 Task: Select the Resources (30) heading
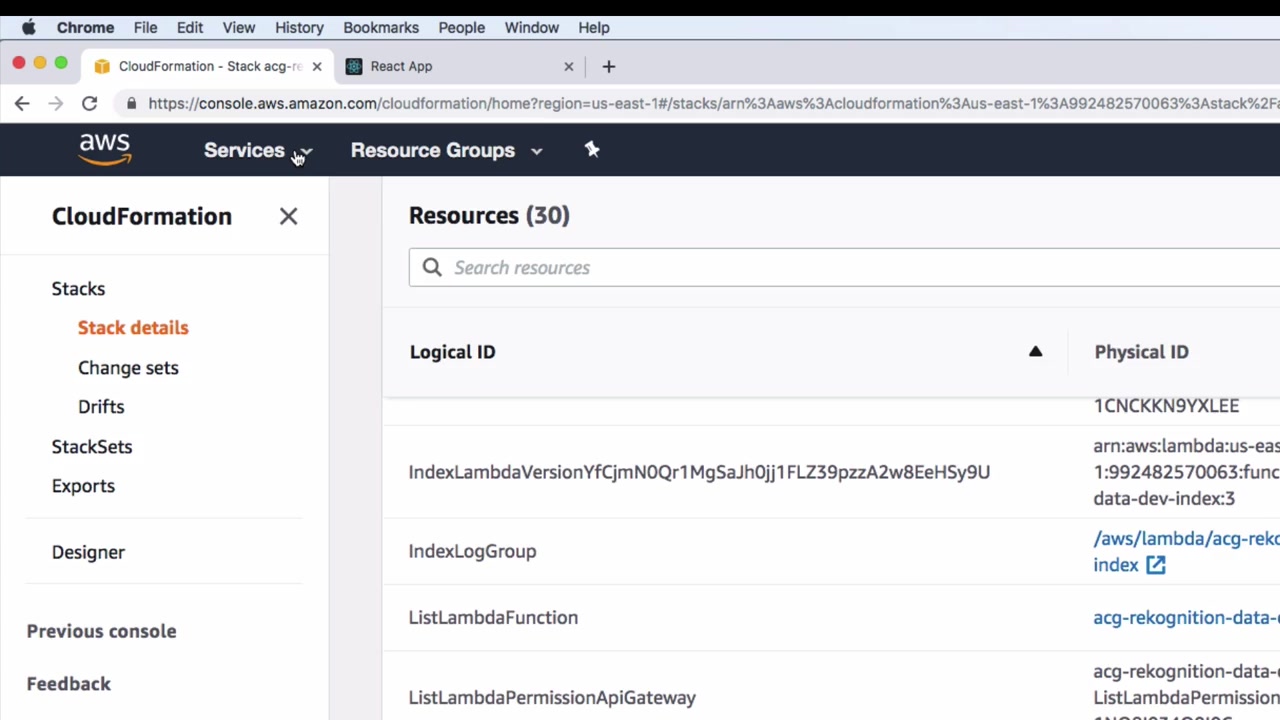[x=489, y=216]
